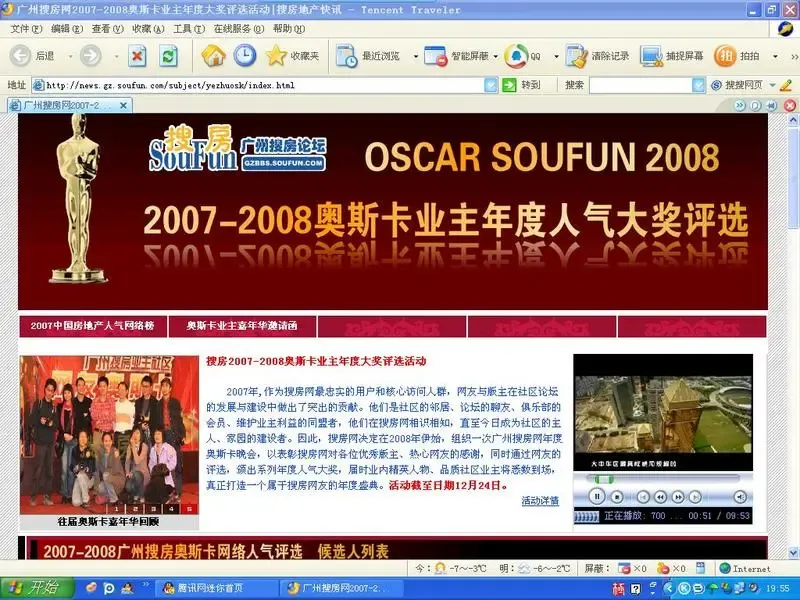Expand 拍拍 dropdown arrow

click(x=775, y=56)
